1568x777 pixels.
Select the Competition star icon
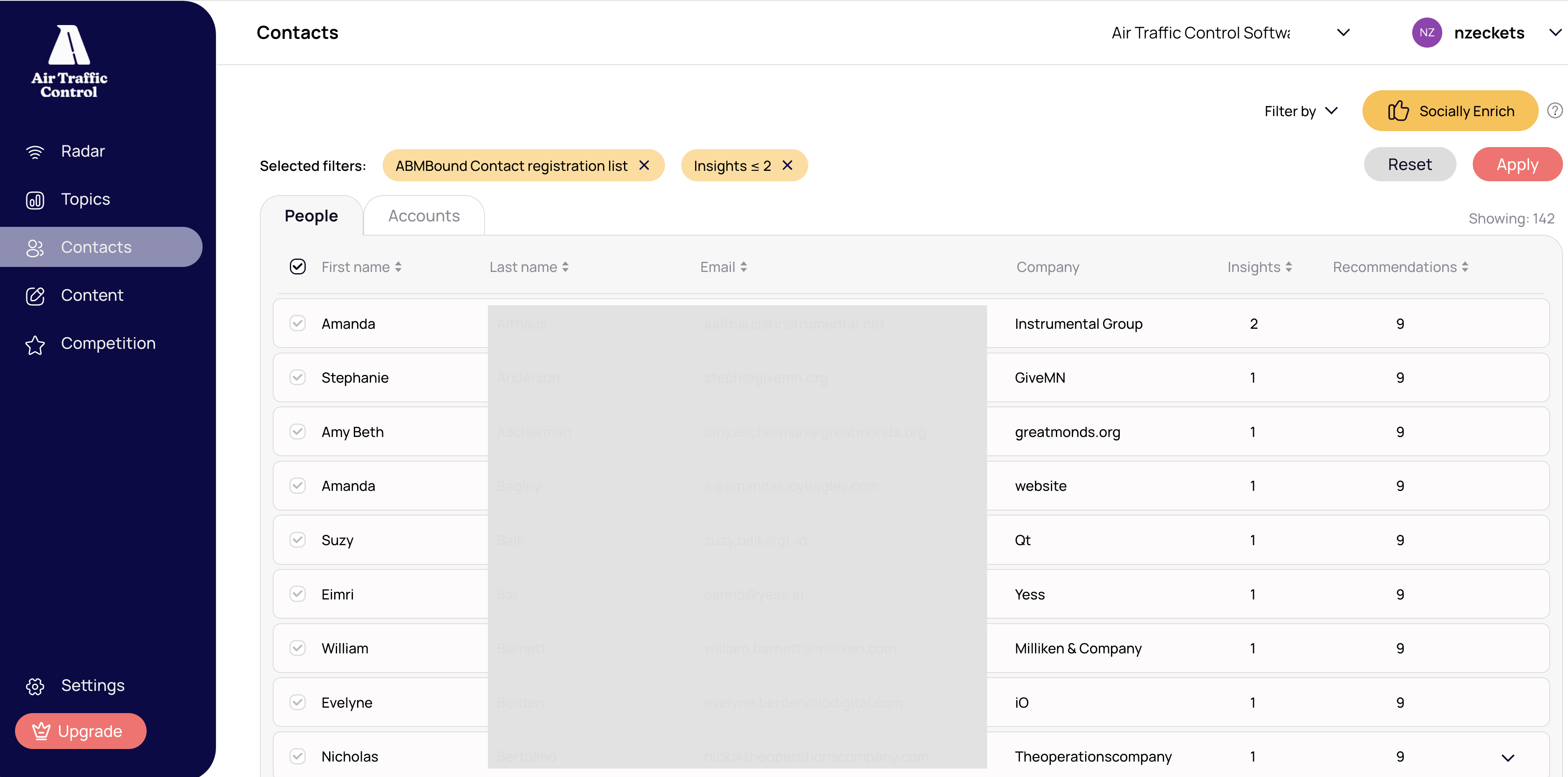coord(35,344)
